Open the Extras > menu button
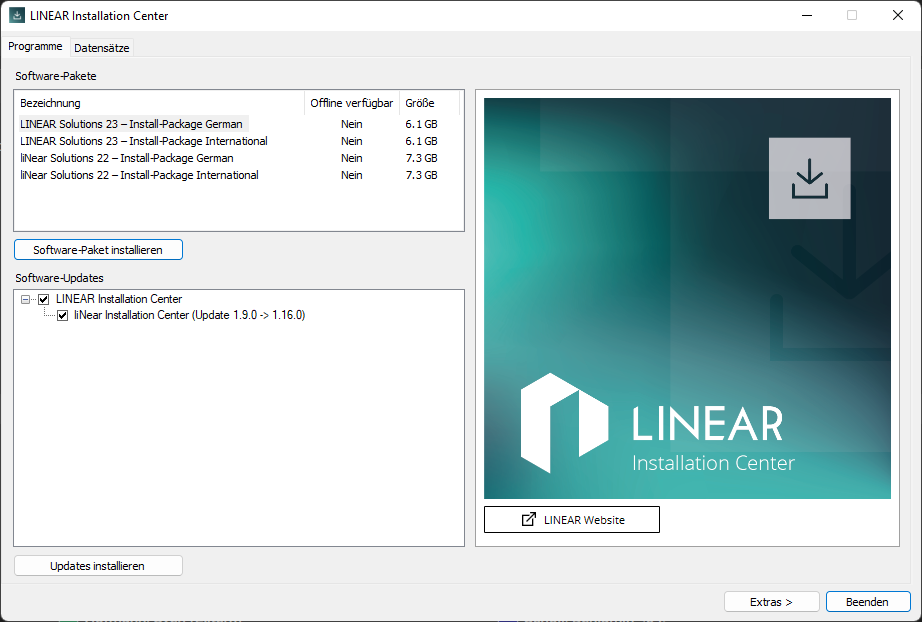The height and width of the screenshot is (622, 922). pyautogui.click(x=771, y=601)
